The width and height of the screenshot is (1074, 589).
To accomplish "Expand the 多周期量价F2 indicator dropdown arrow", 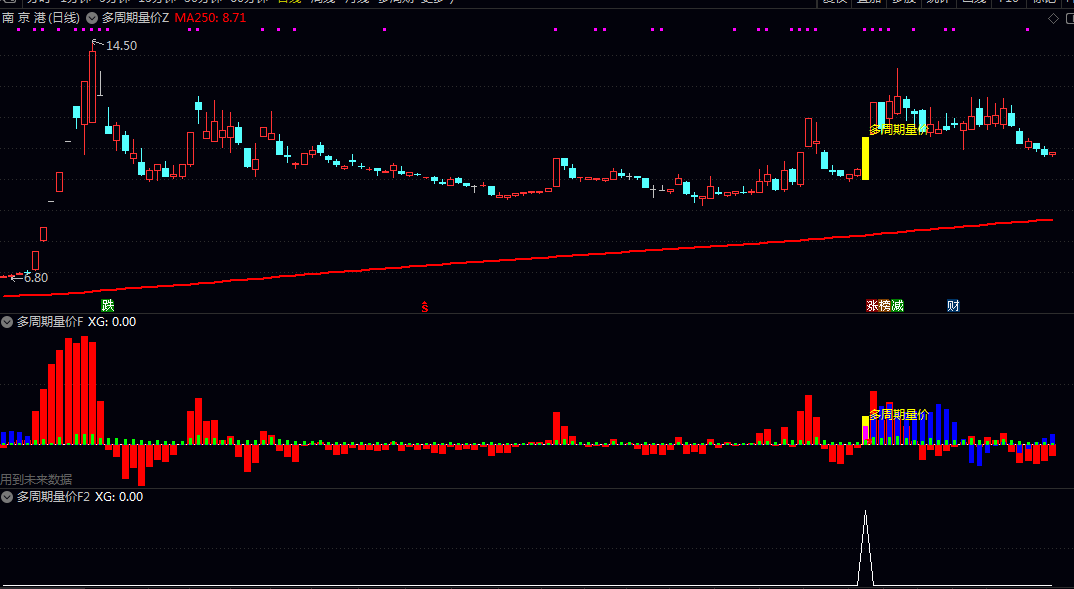I will [x=7, y=497].
